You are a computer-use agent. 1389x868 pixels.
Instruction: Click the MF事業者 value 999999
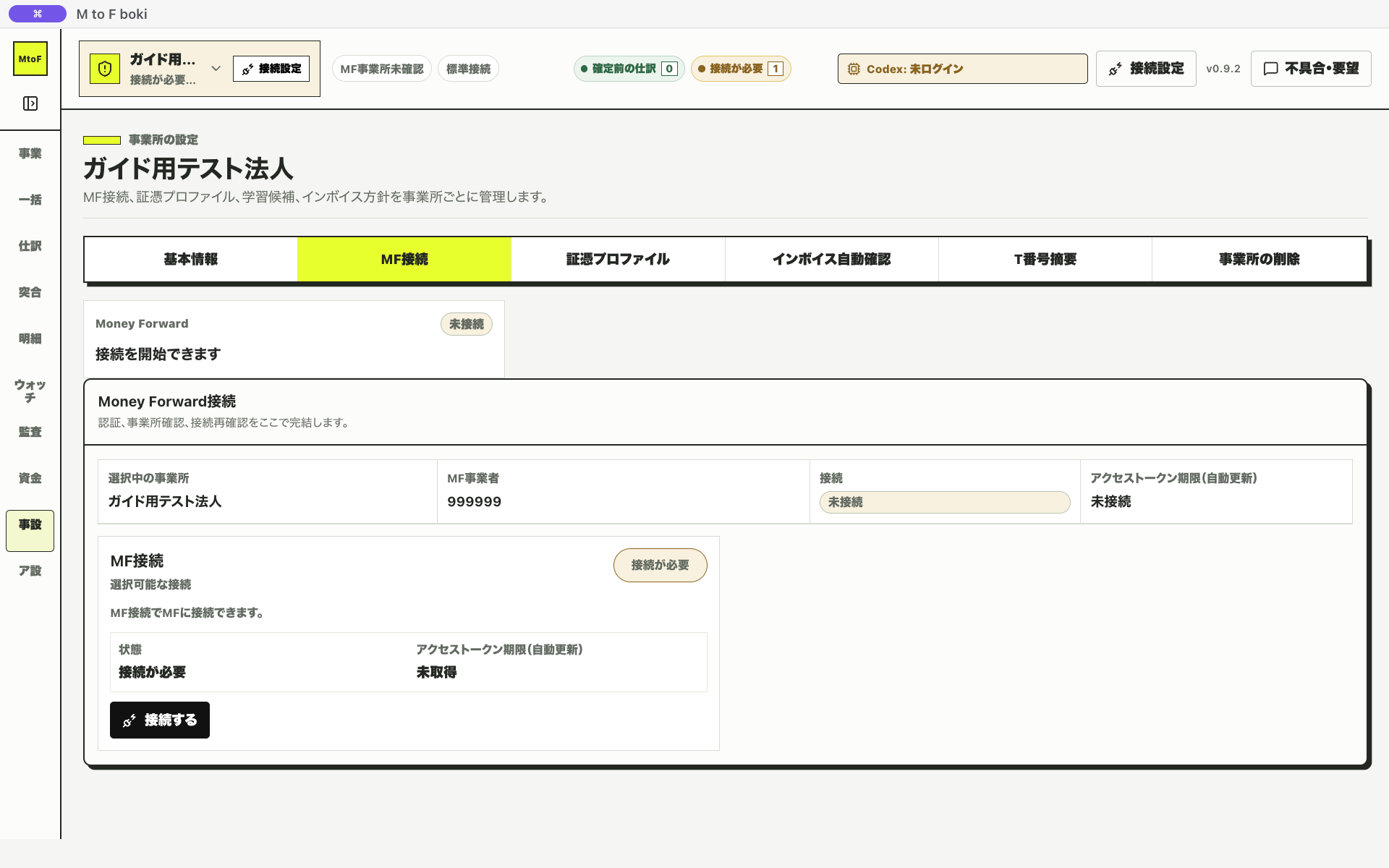click(475, 501)
